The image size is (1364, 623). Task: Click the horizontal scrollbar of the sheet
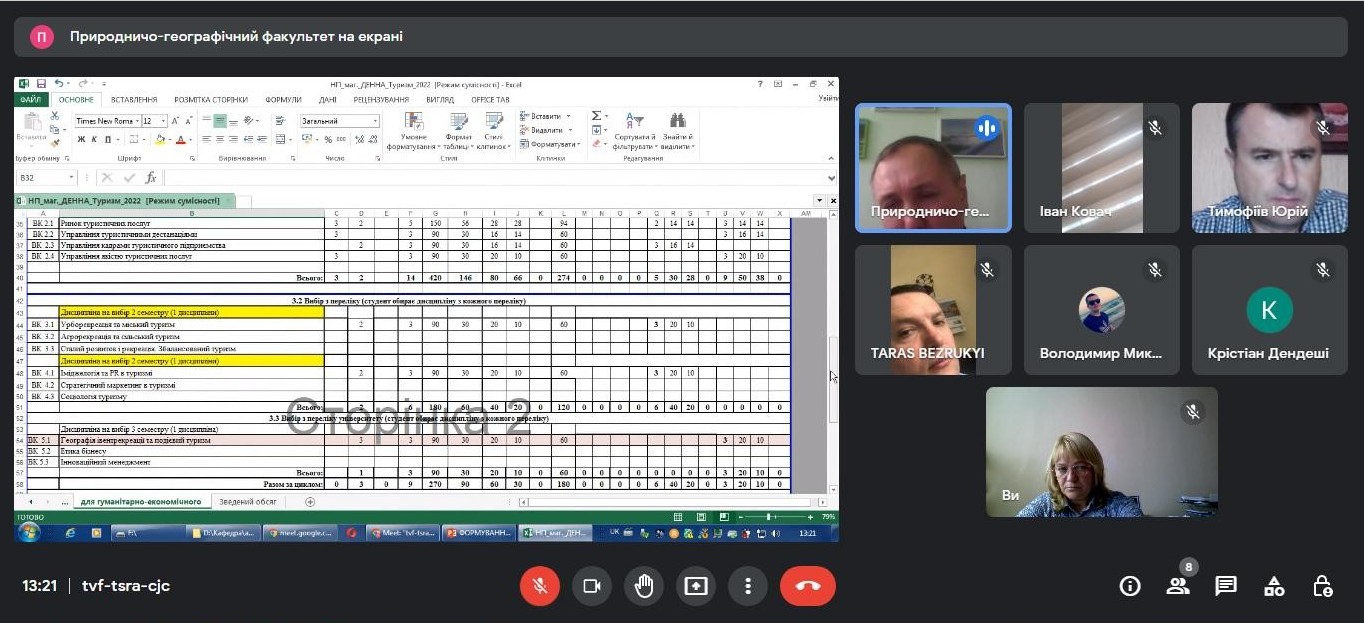[x=673, y=502]
